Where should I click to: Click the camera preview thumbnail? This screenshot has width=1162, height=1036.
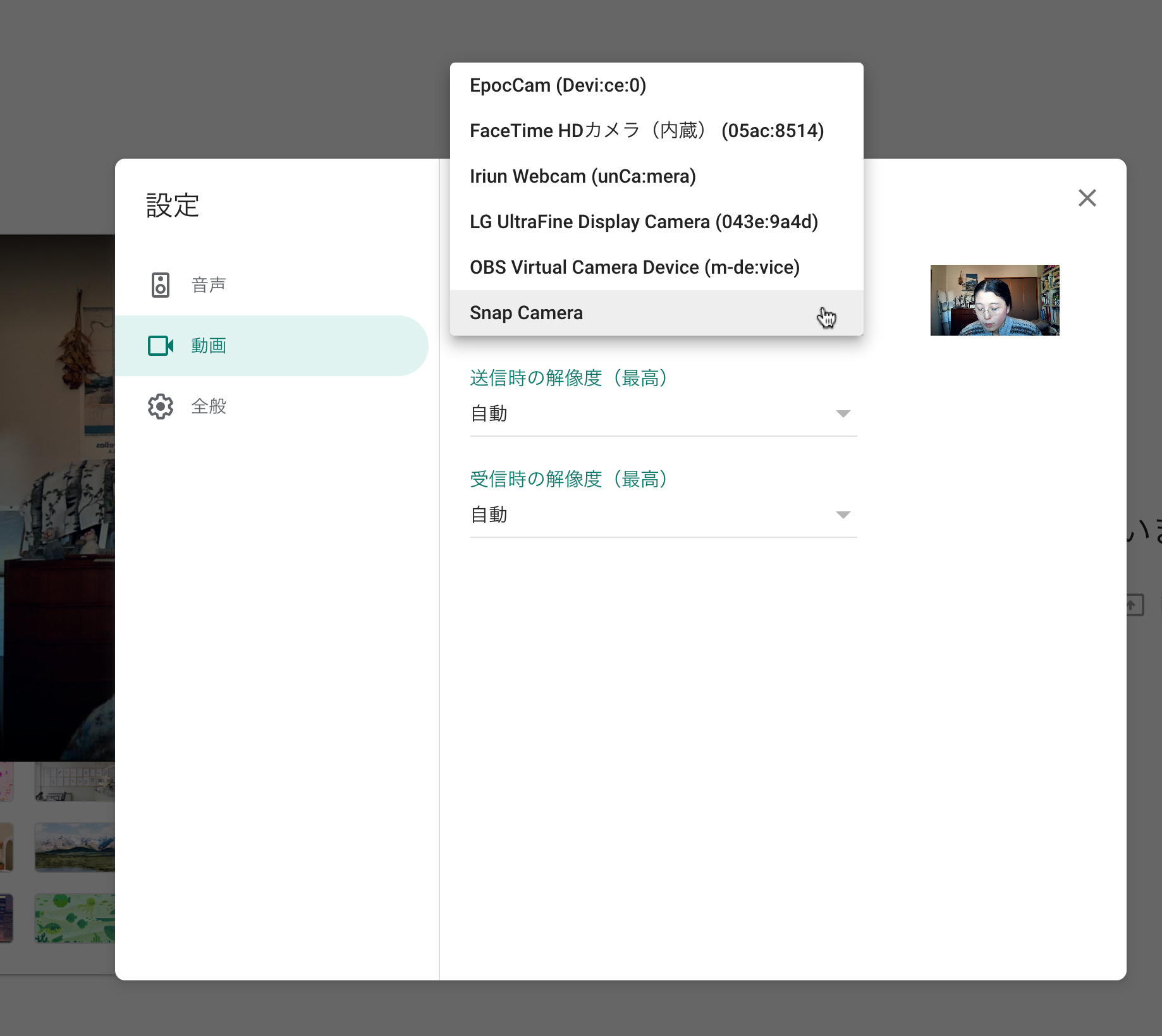pyautogui.click(x=994, y=300)
